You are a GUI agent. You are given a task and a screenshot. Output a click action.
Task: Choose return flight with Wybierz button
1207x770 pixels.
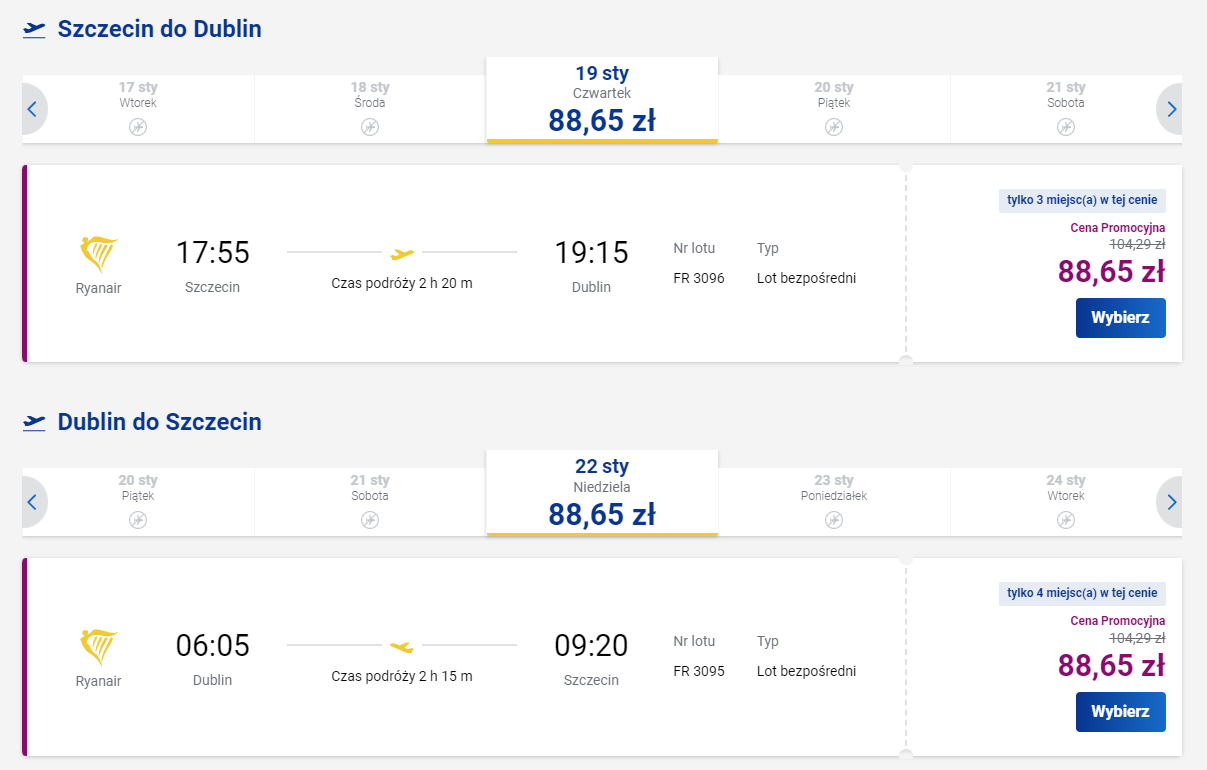[x=1120, y=712]
